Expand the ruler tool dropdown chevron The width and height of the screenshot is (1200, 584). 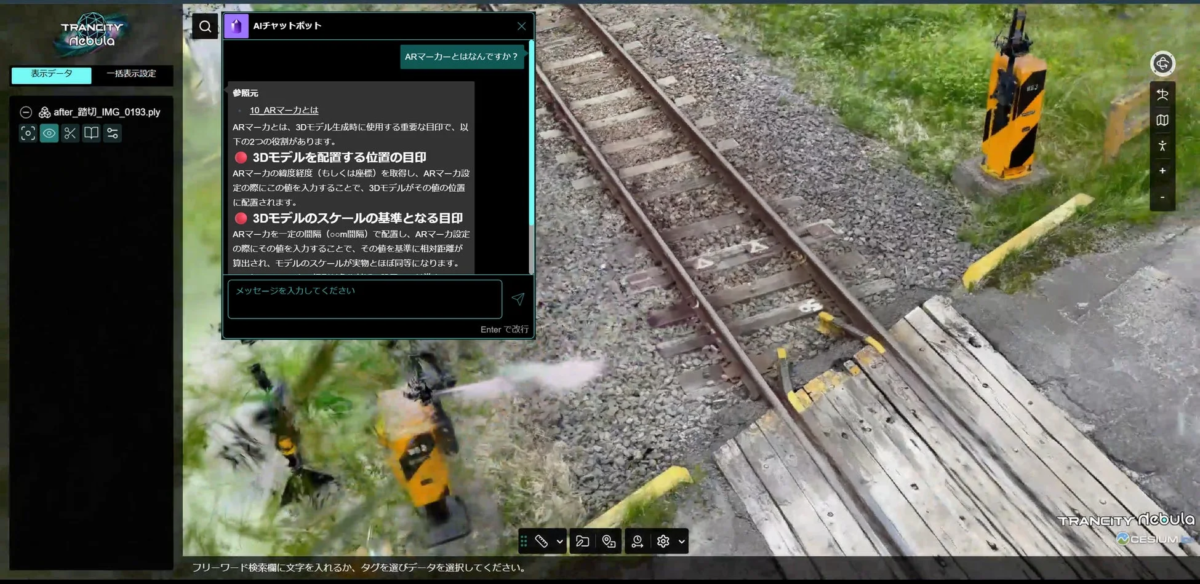pyautogui.click(x=560, y=541)
